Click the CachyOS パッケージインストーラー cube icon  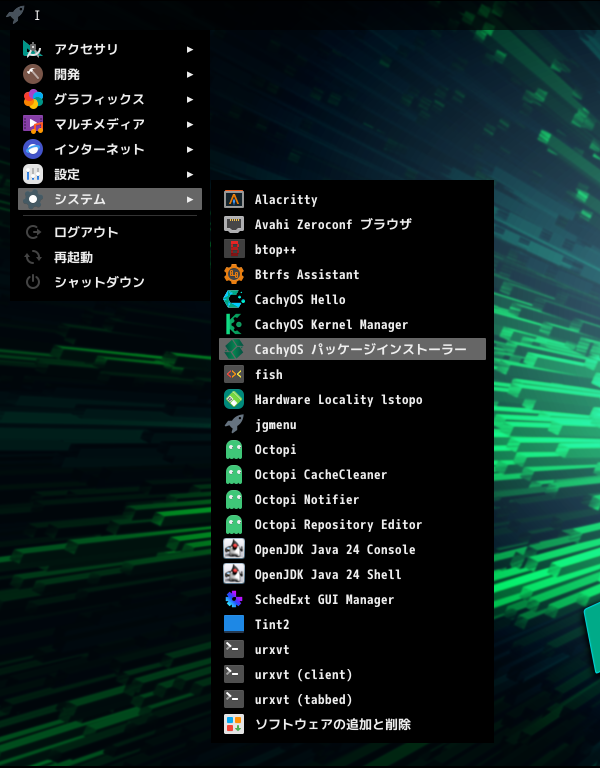tap(234, 349)
